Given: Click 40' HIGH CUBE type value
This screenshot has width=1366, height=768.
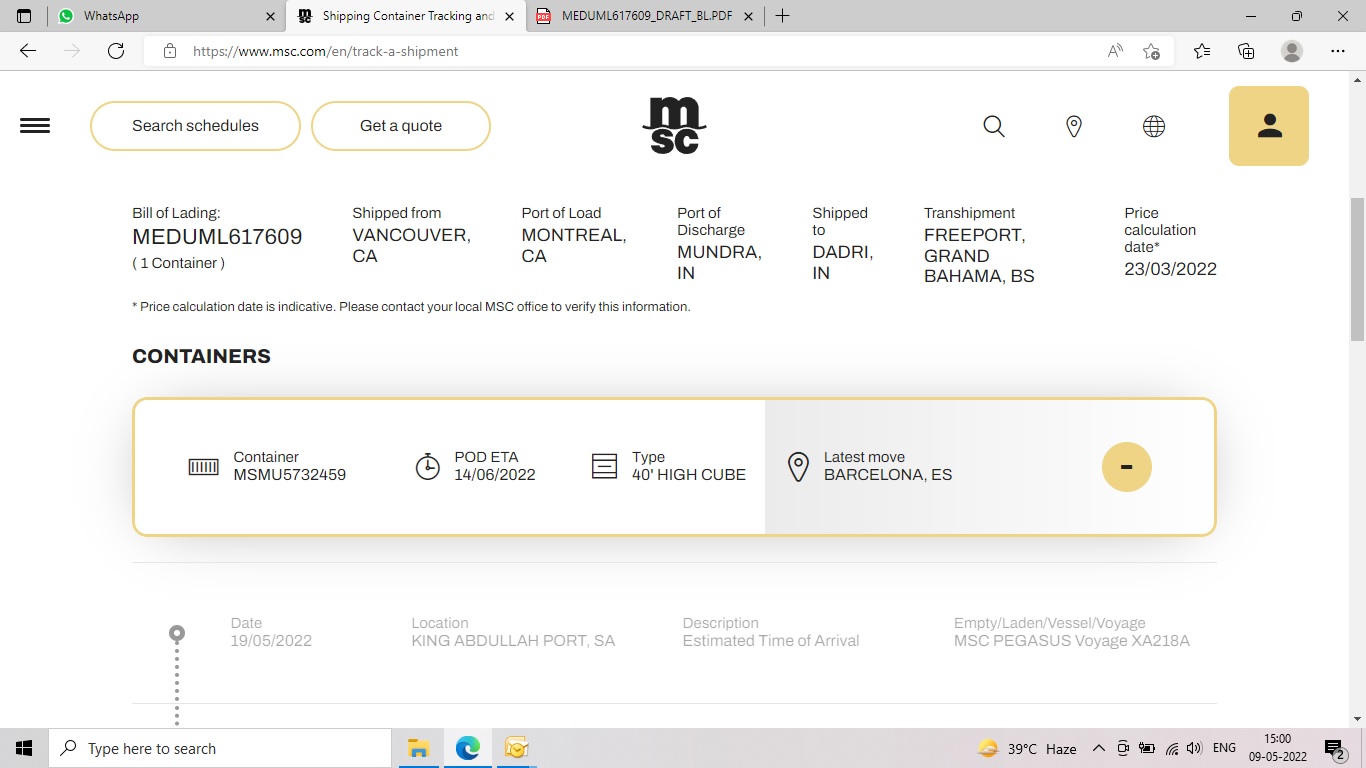Looking at the screenshot, I should [689, 475].
